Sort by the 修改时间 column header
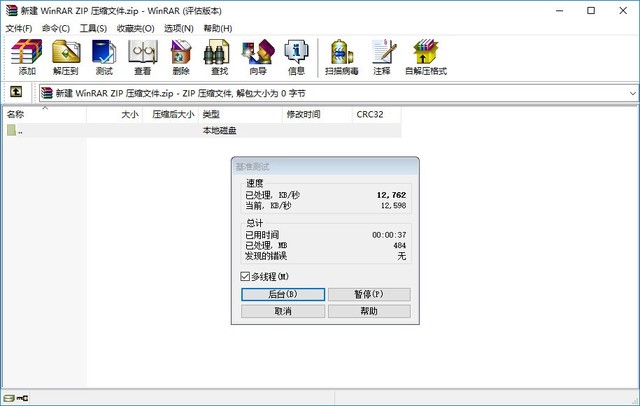This screenshot has width=640, height=406. [317, 115]
